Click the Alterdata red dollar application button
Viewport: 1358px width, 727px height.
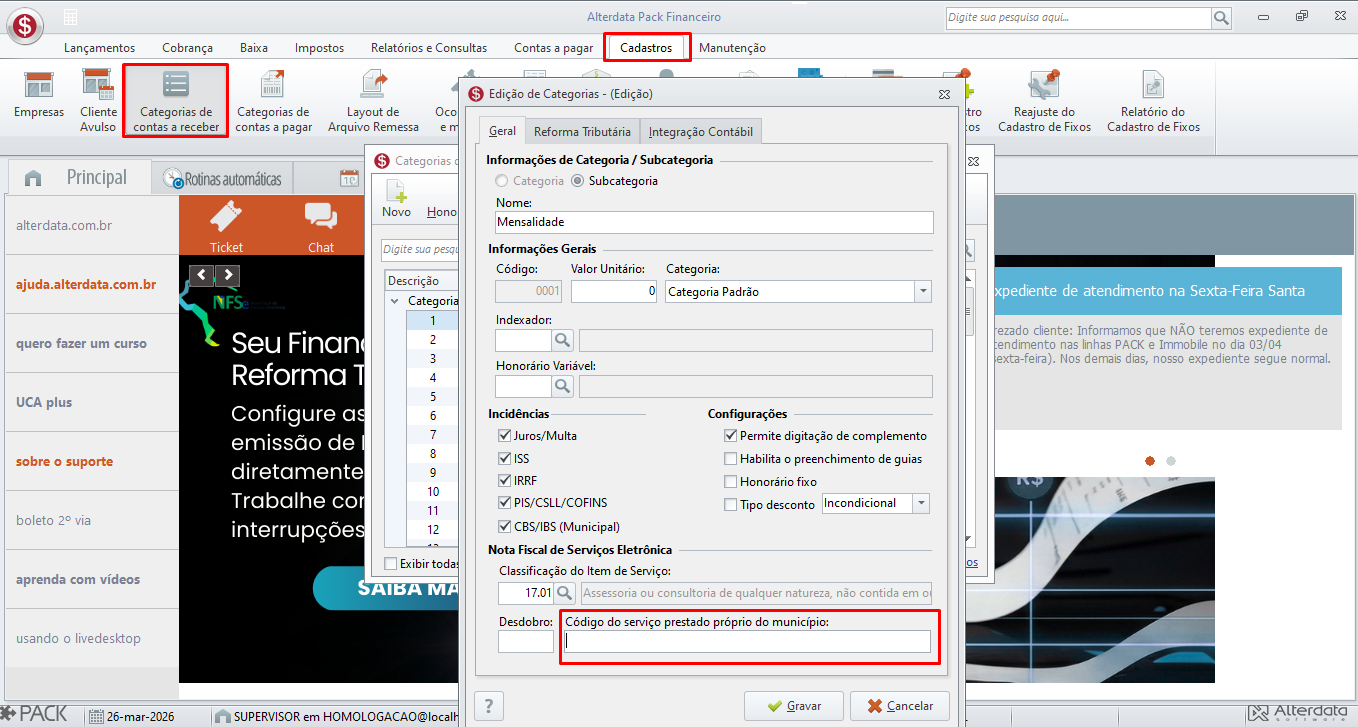point(24,24)
